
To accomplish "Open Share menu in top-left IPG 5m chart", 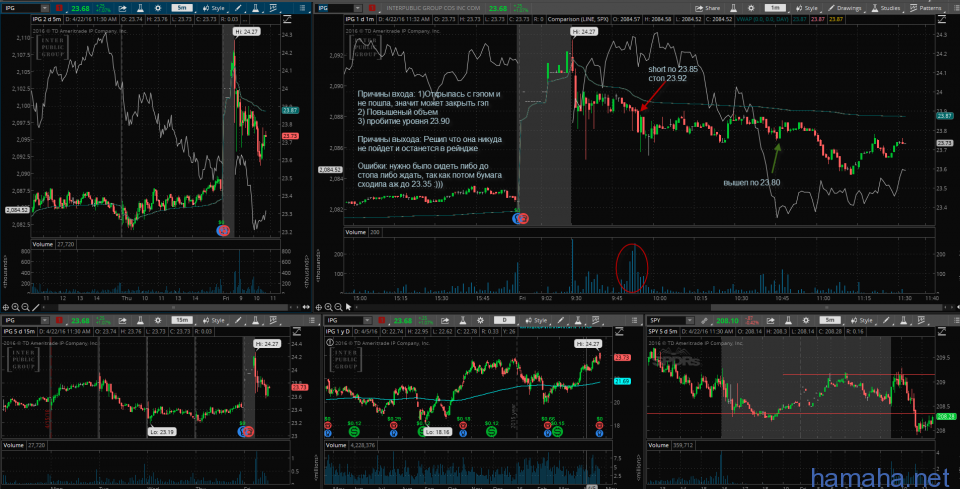I will click(x=122, y=9).
